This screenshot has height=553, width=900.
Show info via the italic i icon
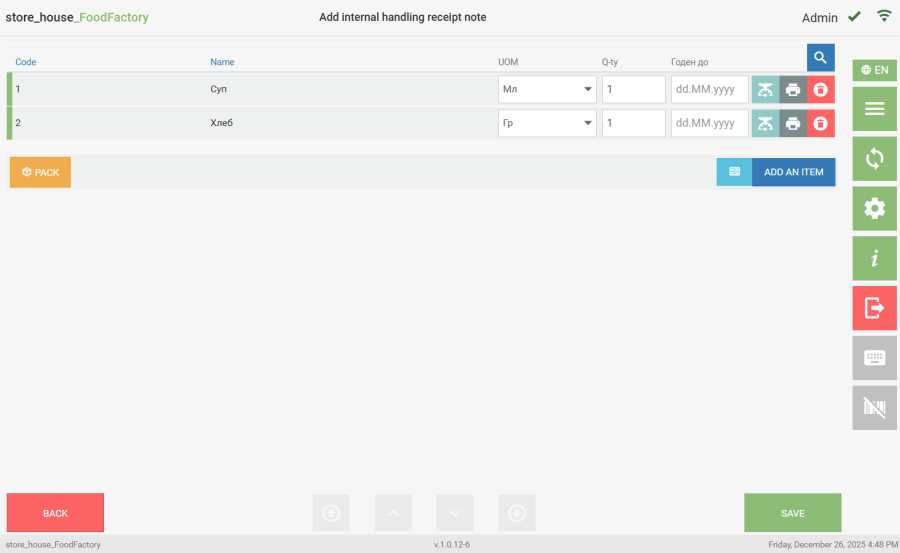[x=874, y=258]
